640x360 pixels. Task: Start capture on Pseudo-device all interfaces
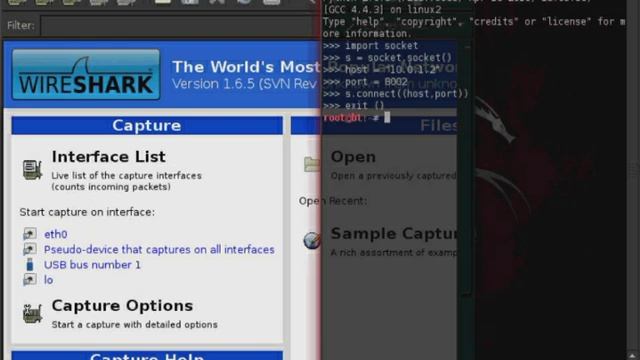pyautogui.click(x=159, y=249)
